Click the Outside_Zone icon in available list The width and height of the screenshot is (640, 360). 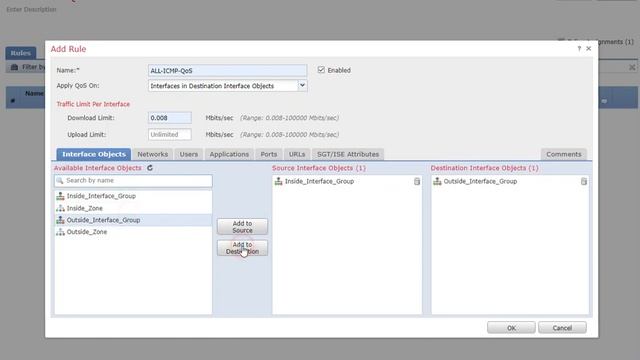tap(60, 232)
